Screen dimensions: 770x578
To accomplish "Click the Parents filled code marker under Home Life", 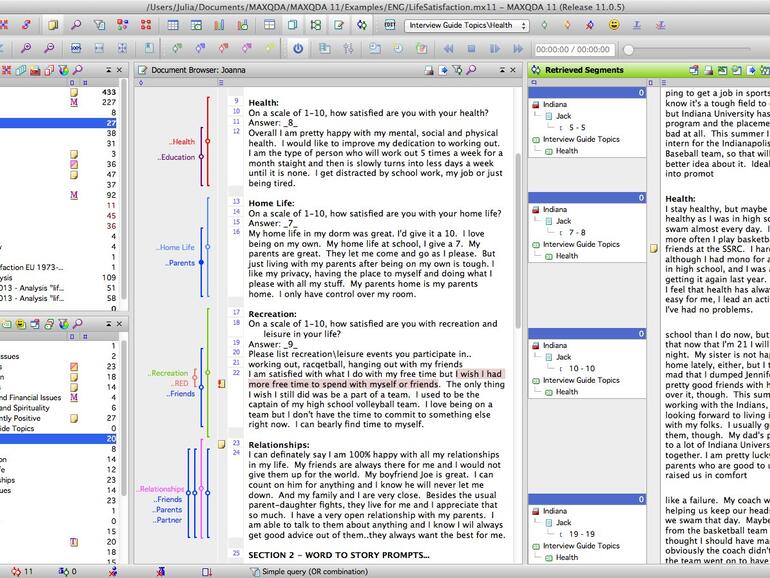I will click(201, 263).
